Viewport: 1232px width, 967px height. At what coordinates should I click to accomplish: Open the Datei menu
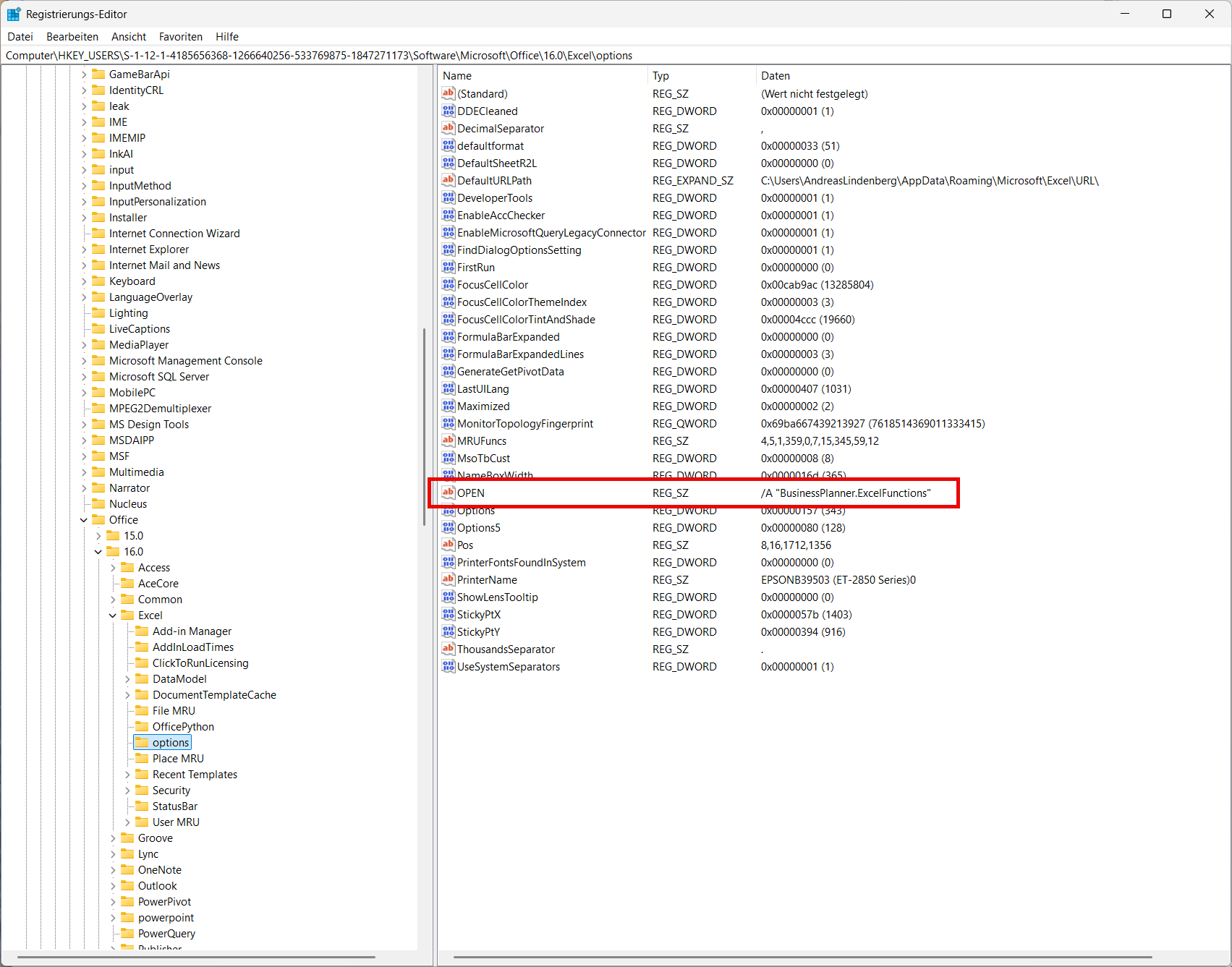click(20, 37)
